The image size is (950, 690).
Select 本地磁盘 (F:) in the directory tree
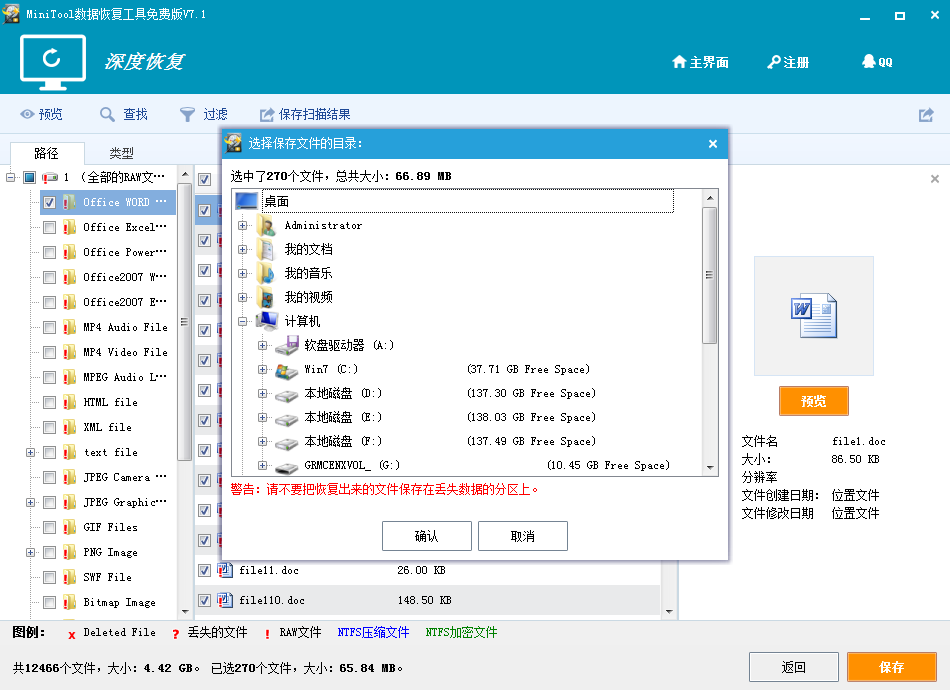click(344, 442)
